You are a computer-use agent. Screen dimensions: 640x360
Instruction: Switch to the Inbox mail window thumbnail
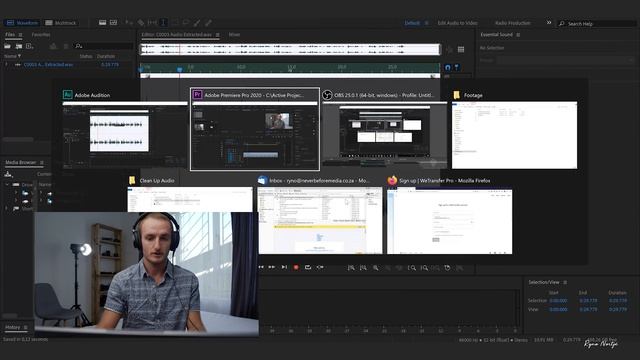tap(320, 215)
